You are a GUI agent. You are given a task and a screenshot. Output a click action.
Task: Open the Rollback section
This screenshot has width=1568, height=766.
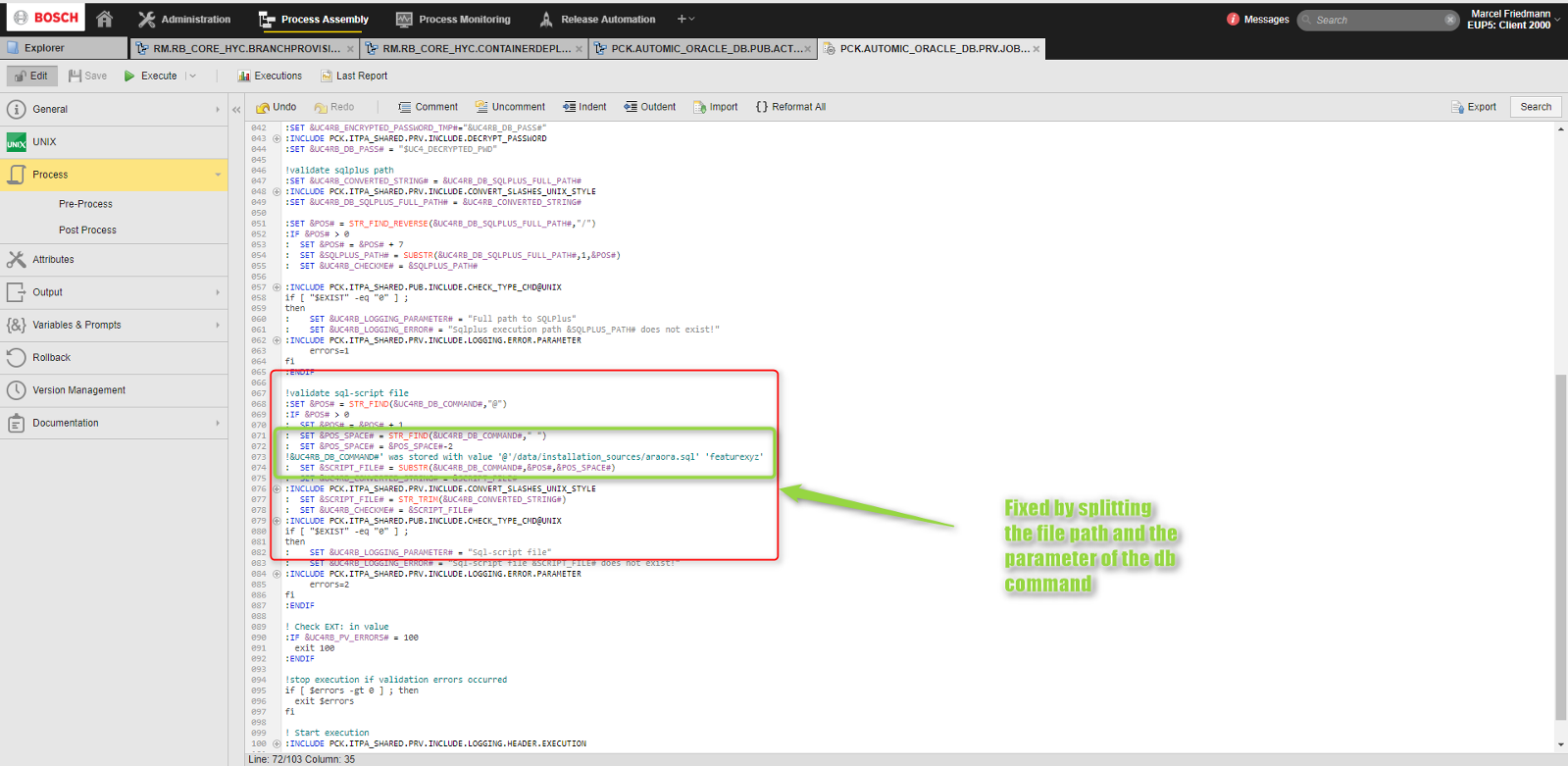(114, 358)
